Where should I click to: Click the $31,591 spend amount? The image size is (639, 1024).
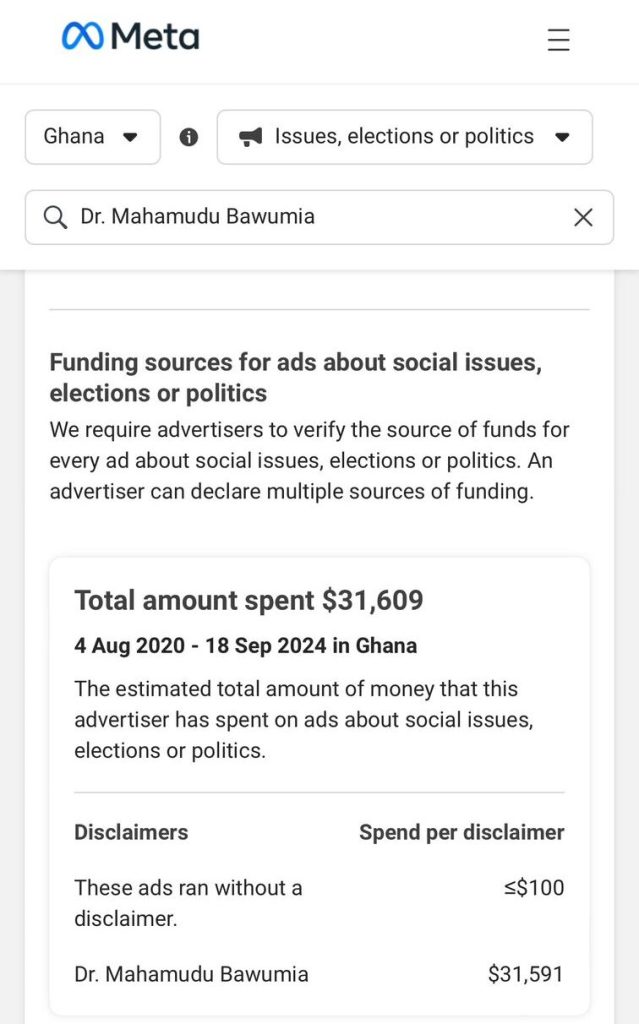(x=526, y=974)
